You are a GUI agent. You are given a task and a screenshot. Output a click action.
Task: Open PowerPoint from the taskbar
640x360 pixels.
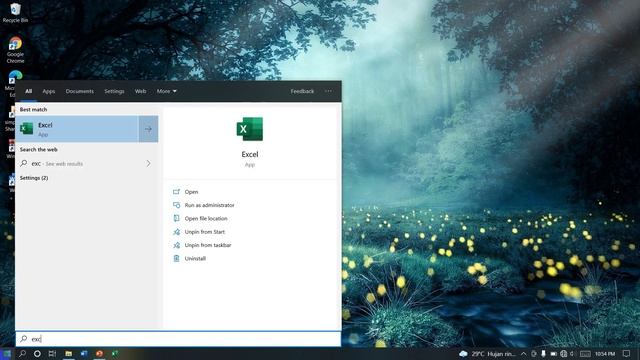tap(100, 353)
